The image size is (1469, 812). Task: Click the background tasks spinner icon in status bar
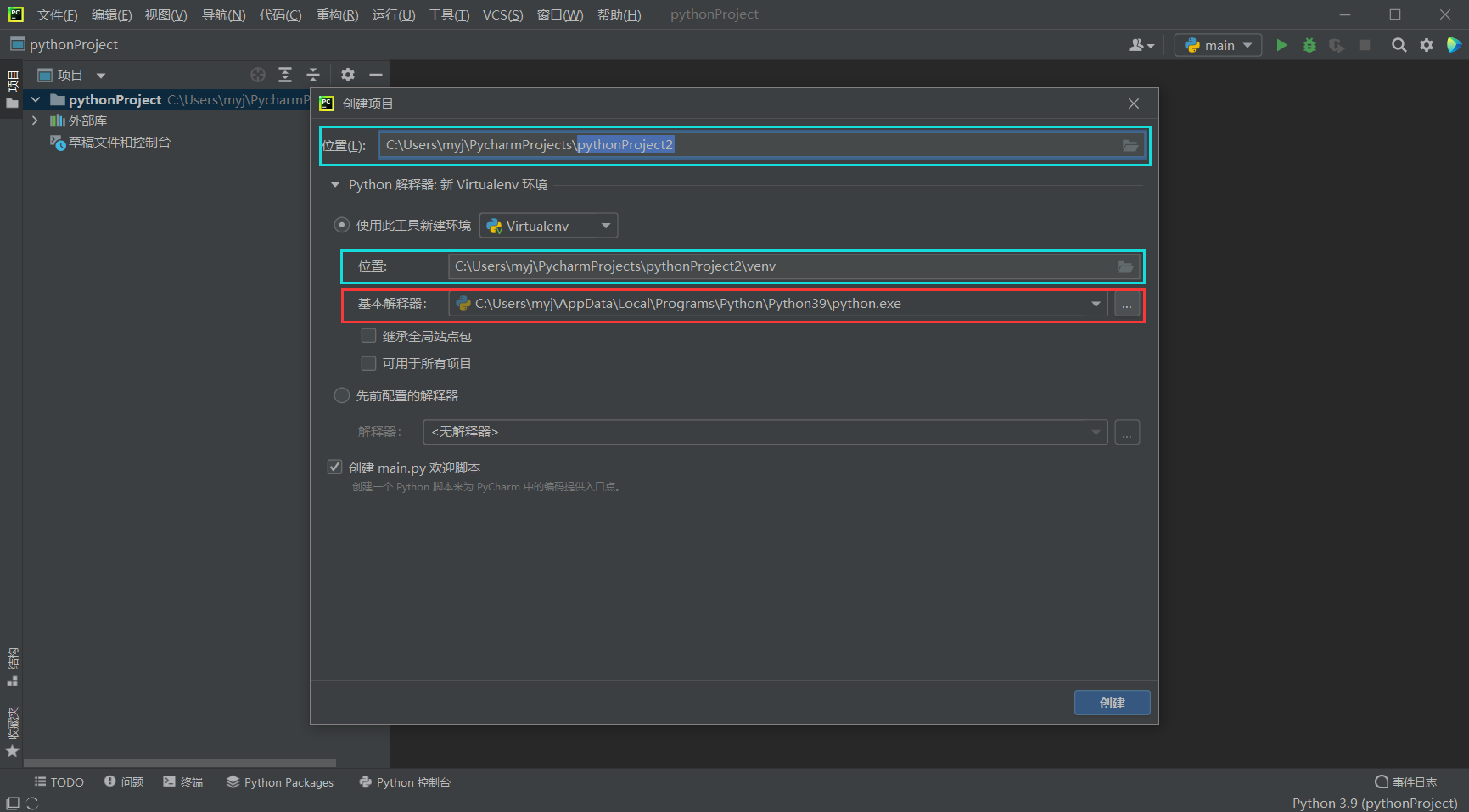[32, 803]
